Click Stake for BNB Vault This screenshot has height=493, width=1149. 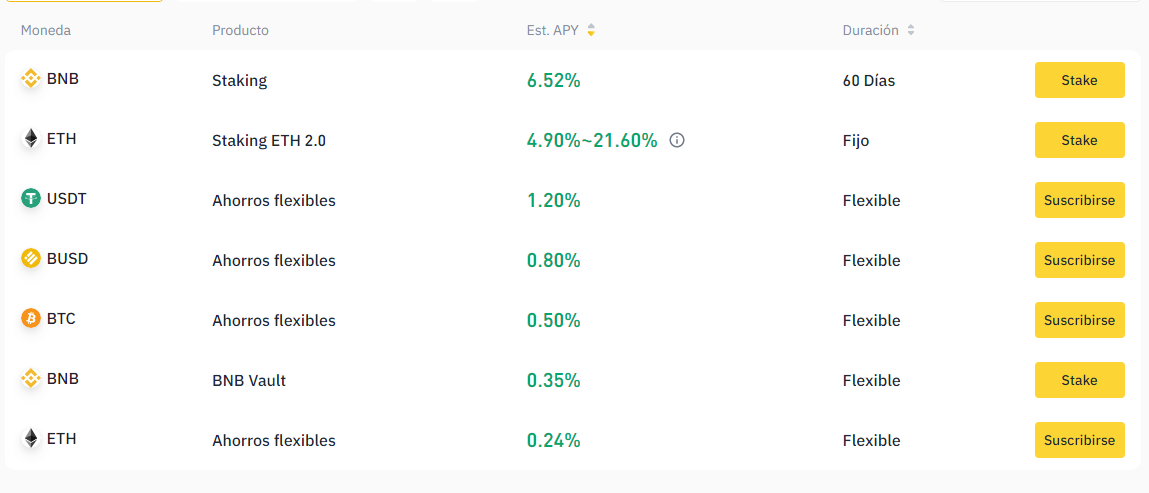1079,380
